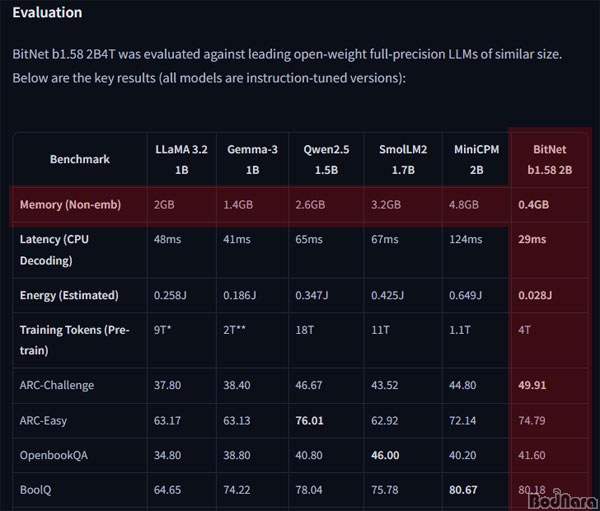Click the 64.65 BoolQ score
The width and height of the screenshot is (600, 511).
[167, 490]
